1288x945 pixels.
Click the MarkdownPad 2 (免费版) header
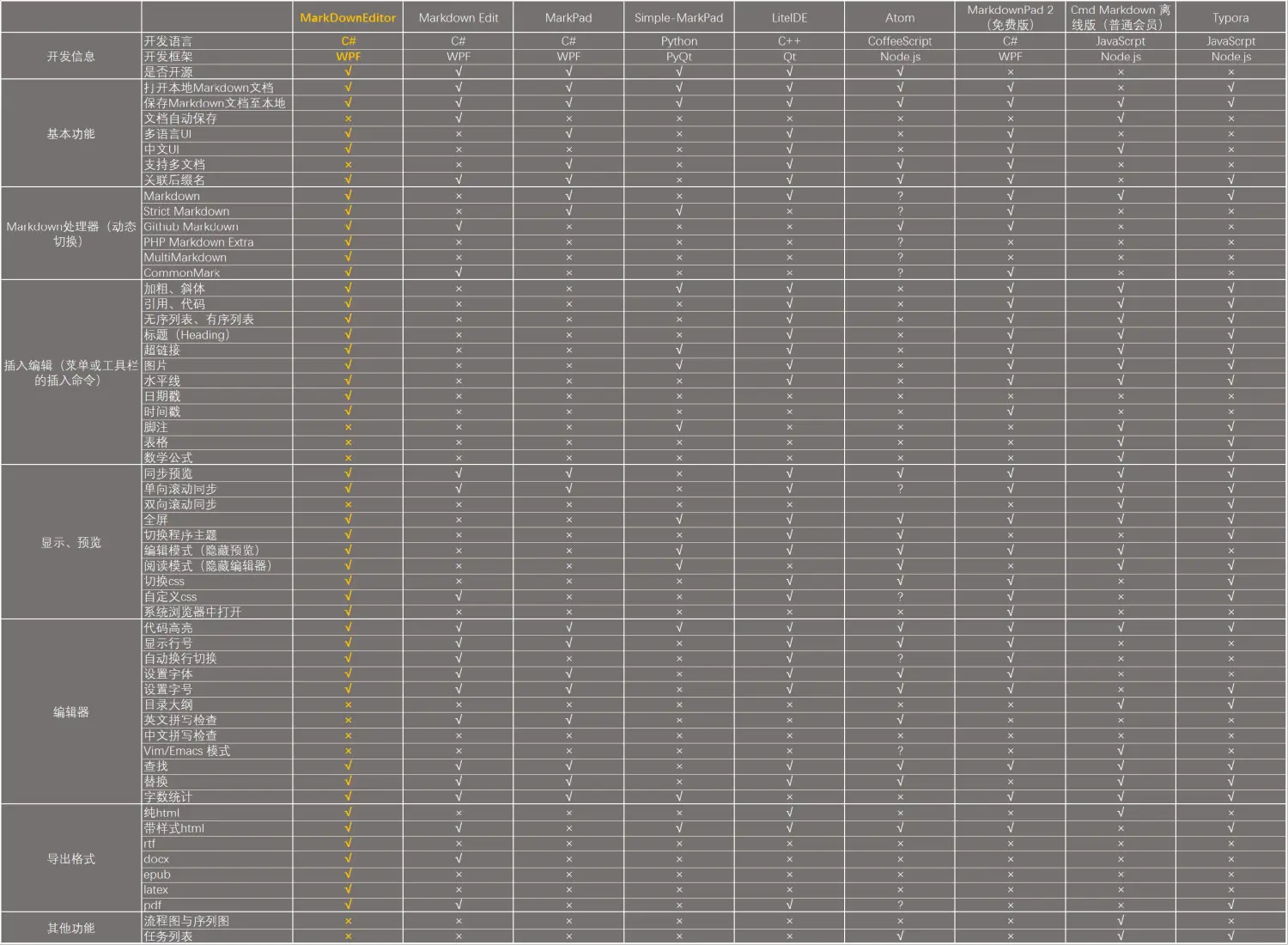click(1010, 17)
